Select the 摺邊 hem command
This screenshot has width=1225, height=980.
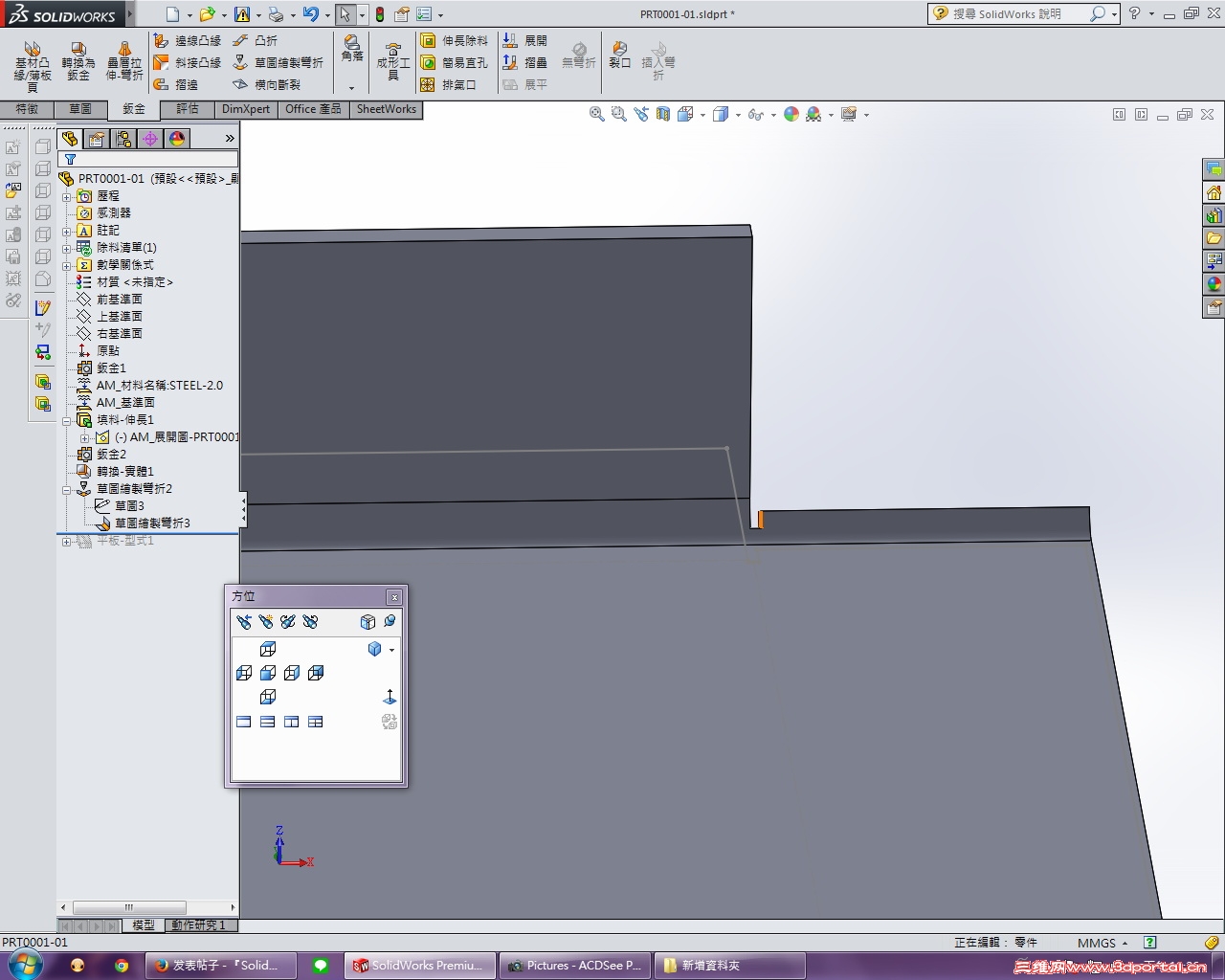tap(176, 85)
